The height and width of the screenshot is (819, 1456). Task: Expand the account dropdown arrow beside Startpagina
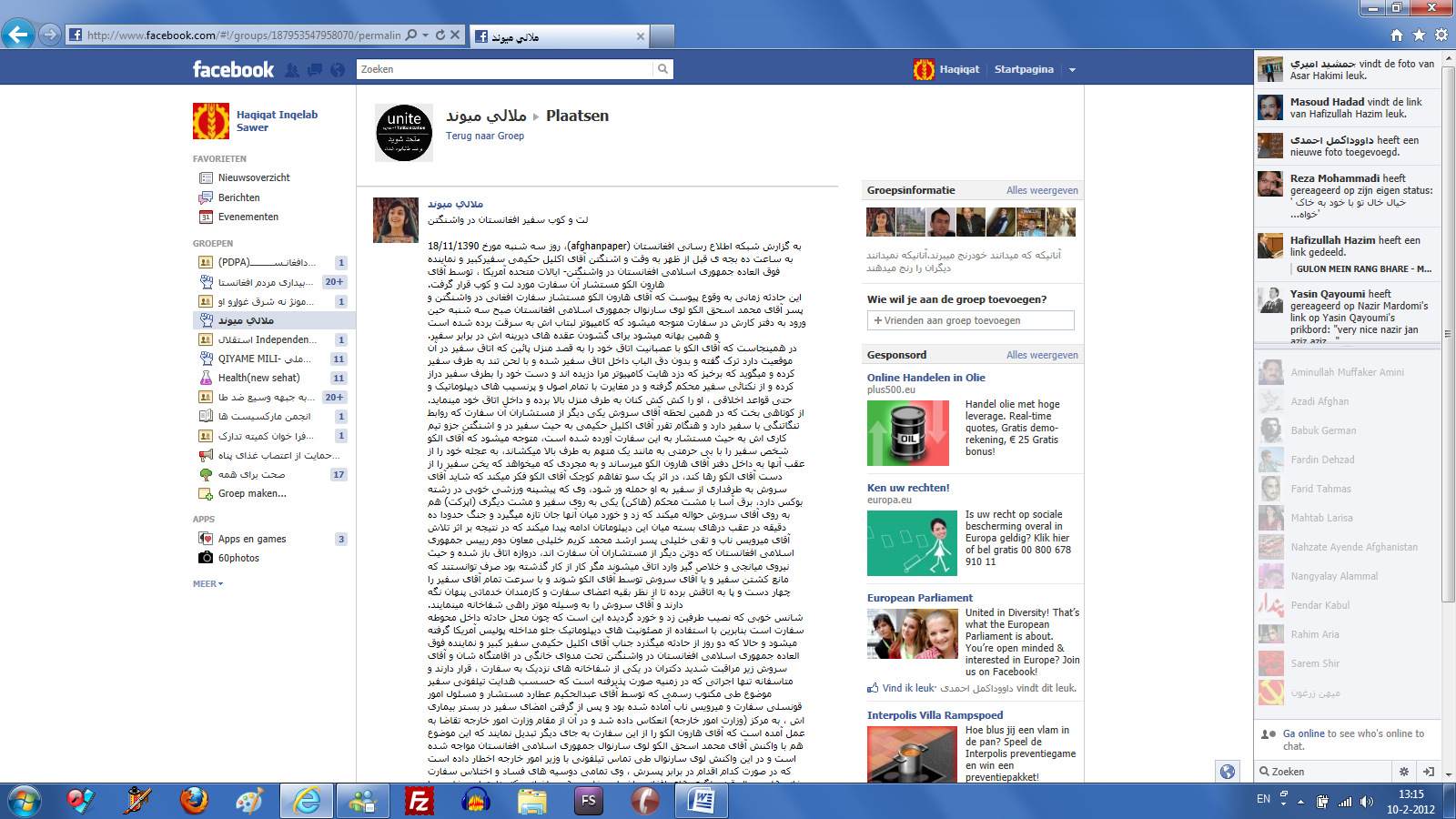tap(1072, 70)
